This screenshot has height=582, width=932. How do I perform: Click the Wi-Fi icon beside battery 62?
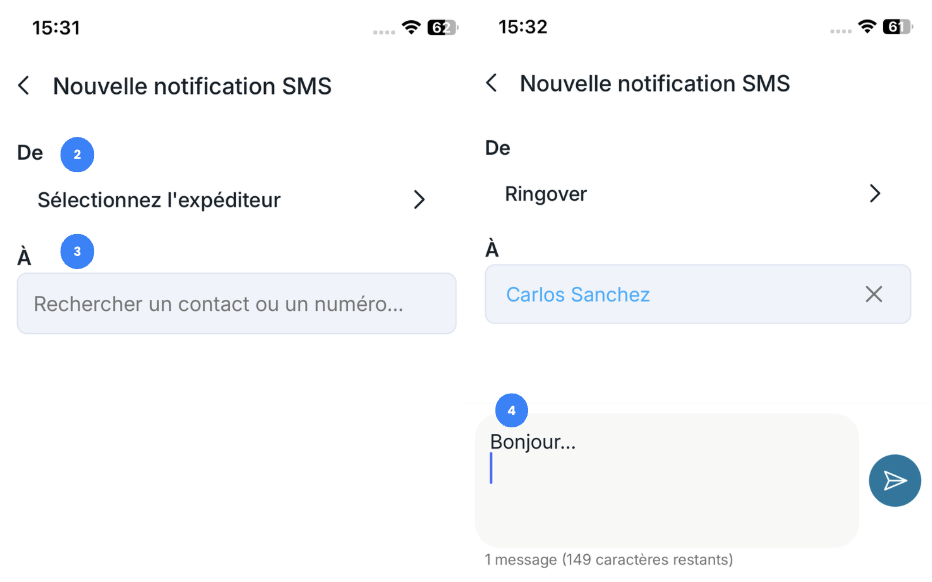(411, 28)
